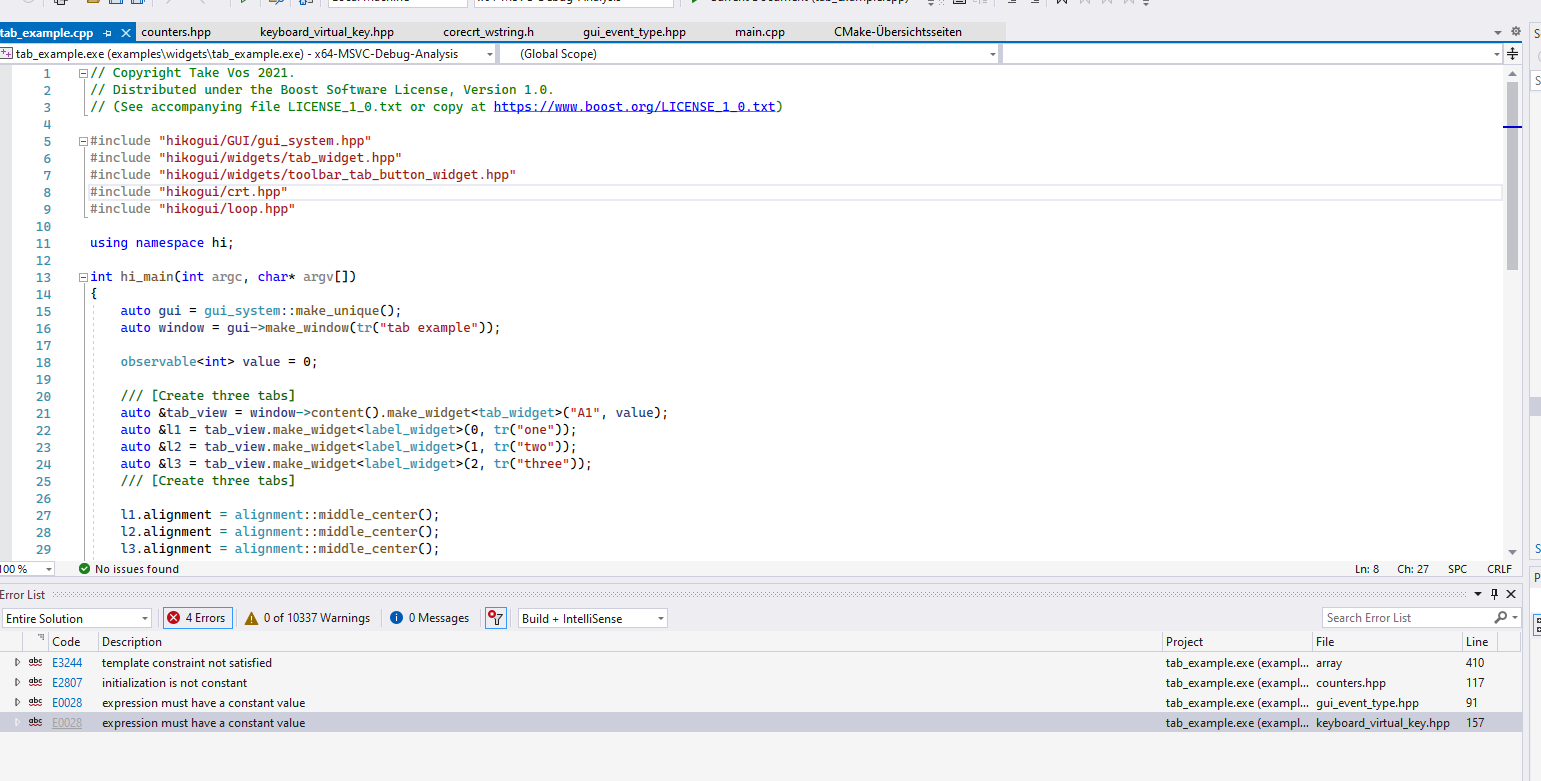
Task: Open the E3244 error code link
Action: click(x=67, y=662)
